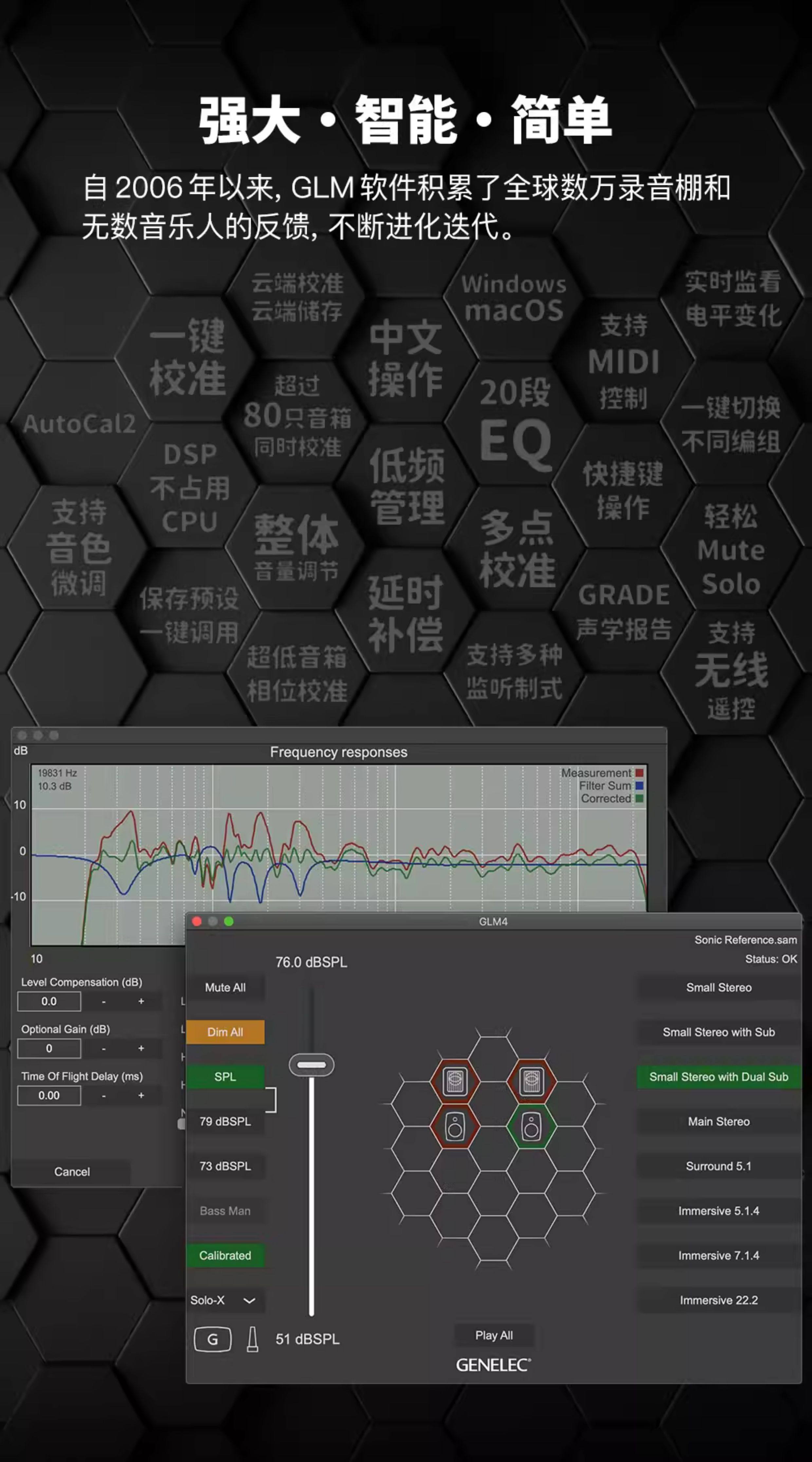
Task: Increase Optional Gain with plus button
Action: point(141,1048)
